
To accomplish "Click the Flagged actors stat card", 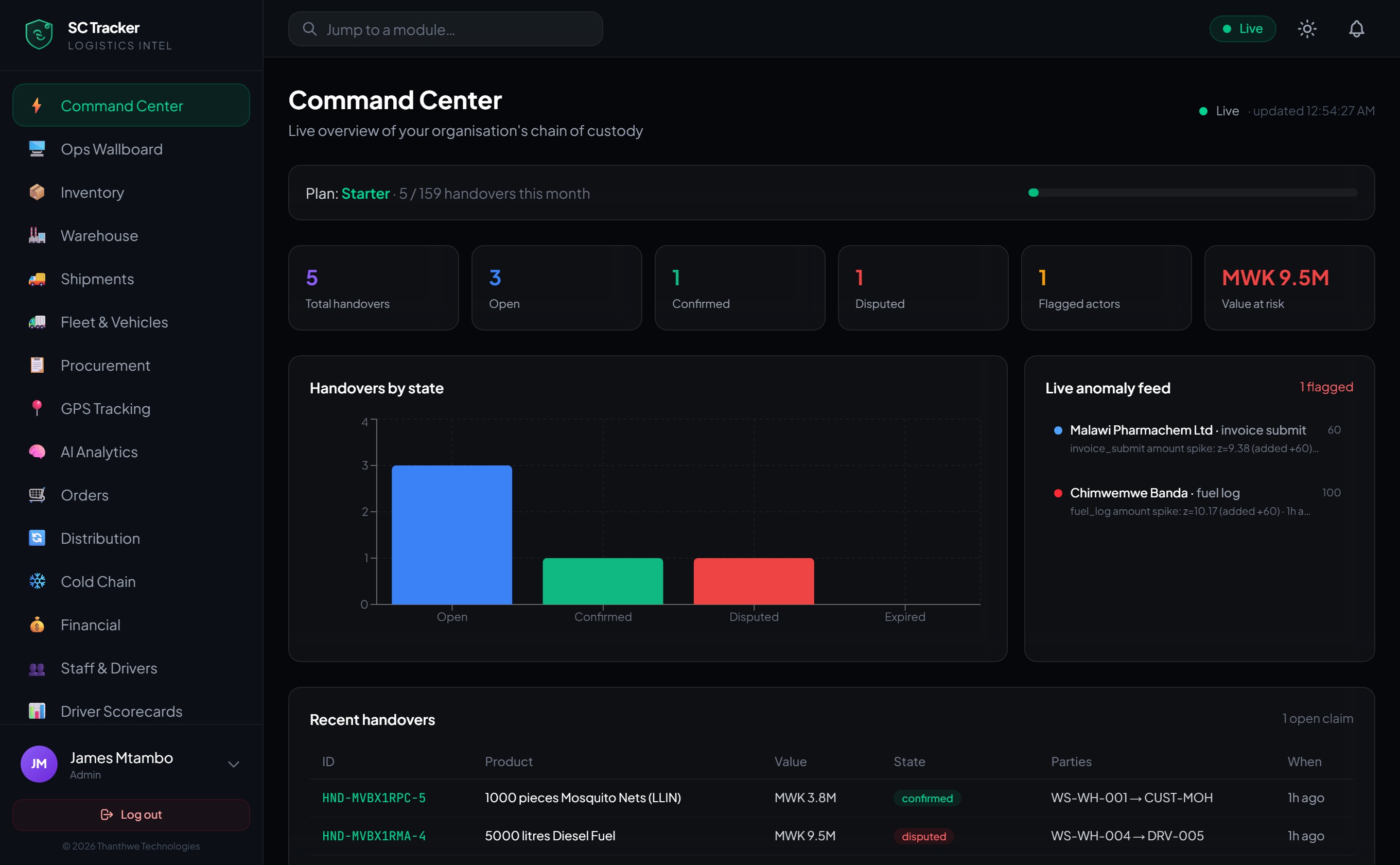I will (1106, 288).
